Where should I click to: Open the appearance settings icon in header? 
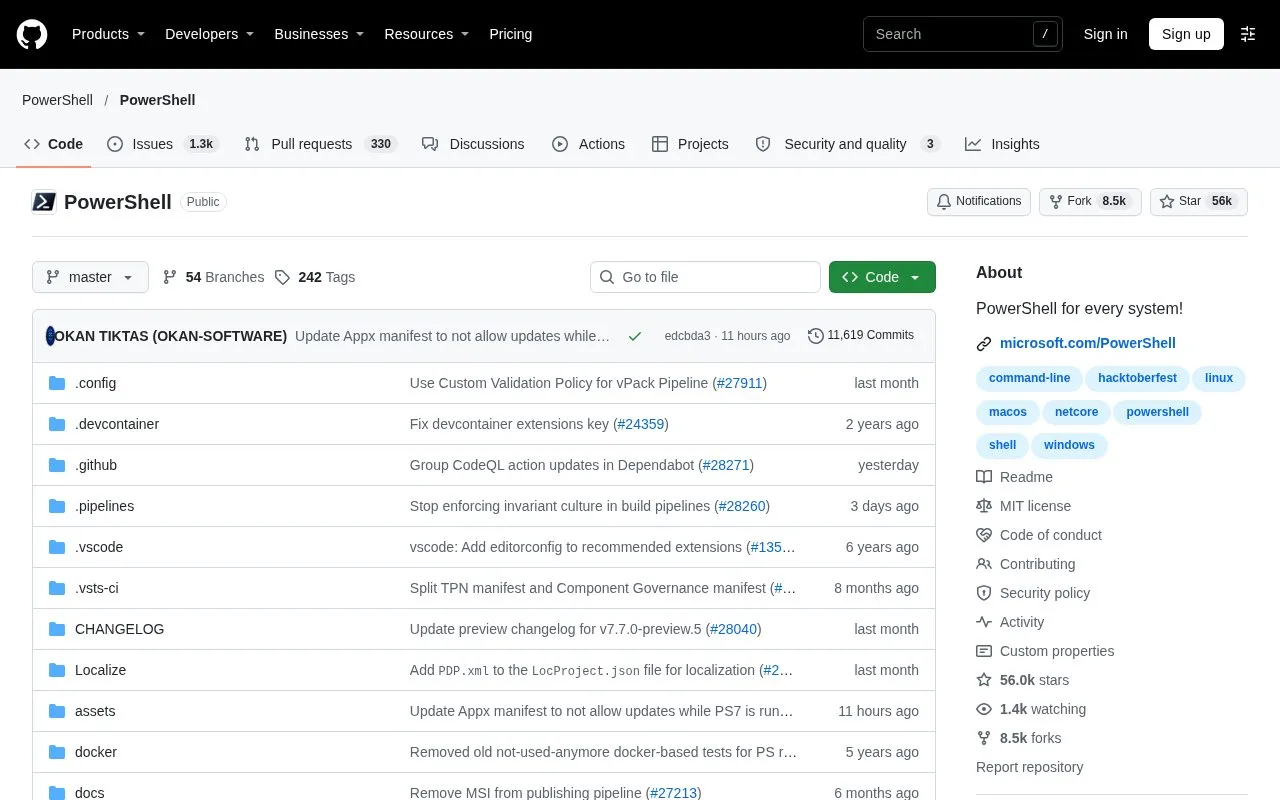[1248, 34]
